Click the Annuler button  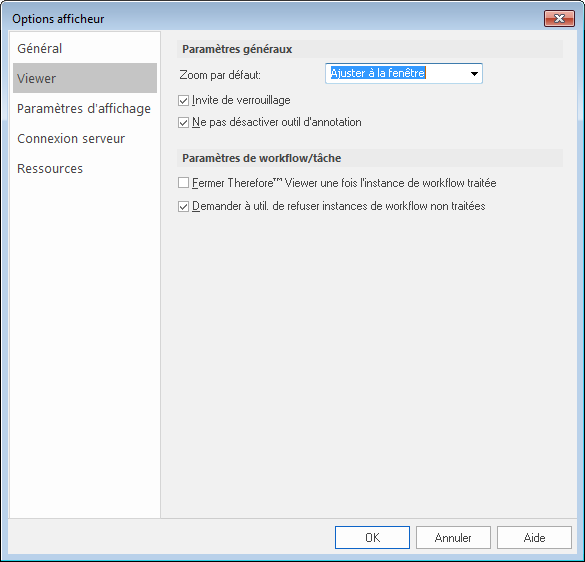(453, 537)
